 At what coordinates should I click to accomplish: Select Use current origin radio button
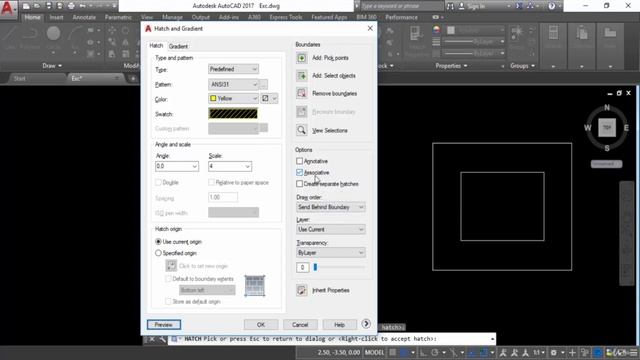point(158,242)
